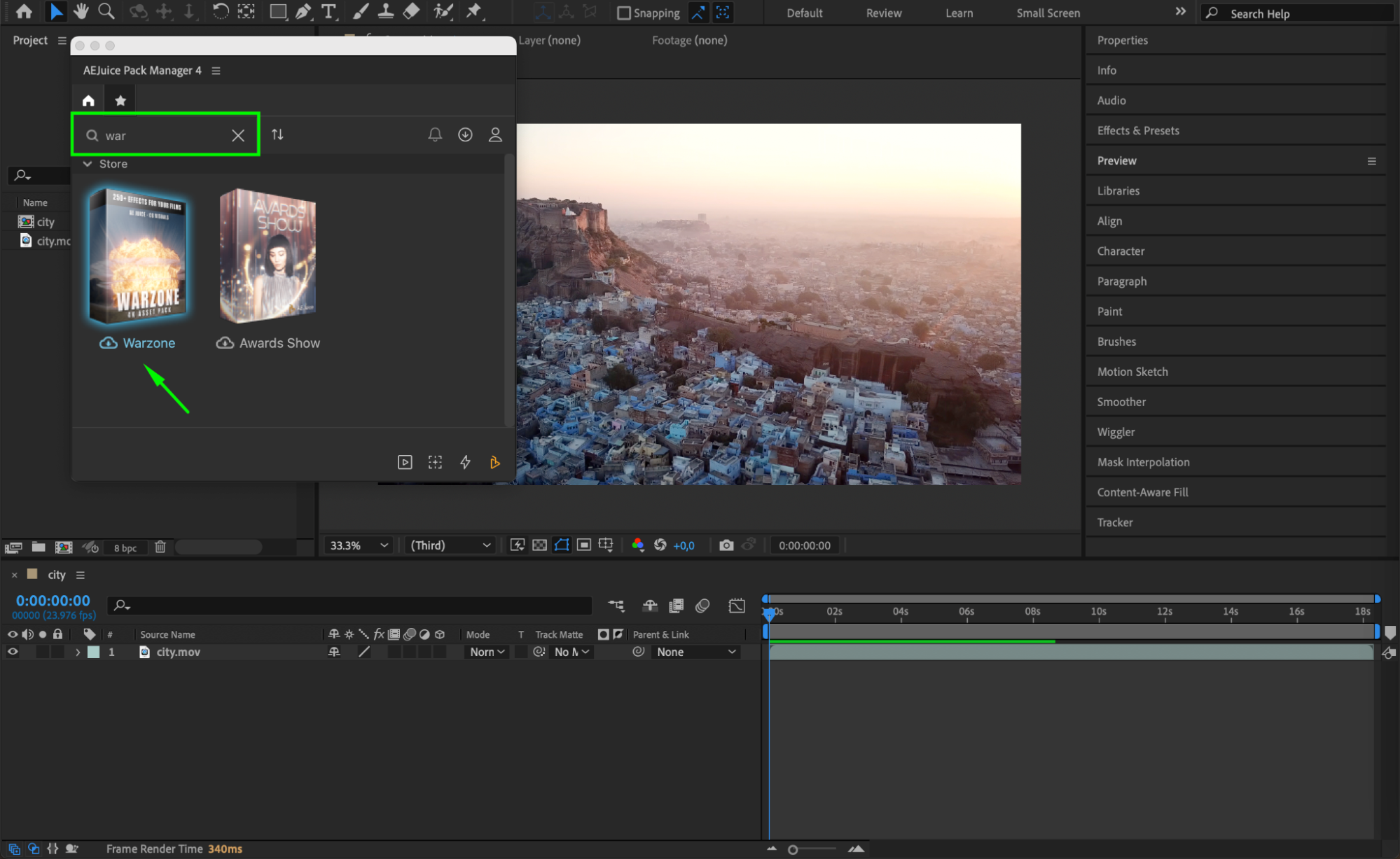Click the Warzone pack label

pyautogui.click(x=148, y=343)
